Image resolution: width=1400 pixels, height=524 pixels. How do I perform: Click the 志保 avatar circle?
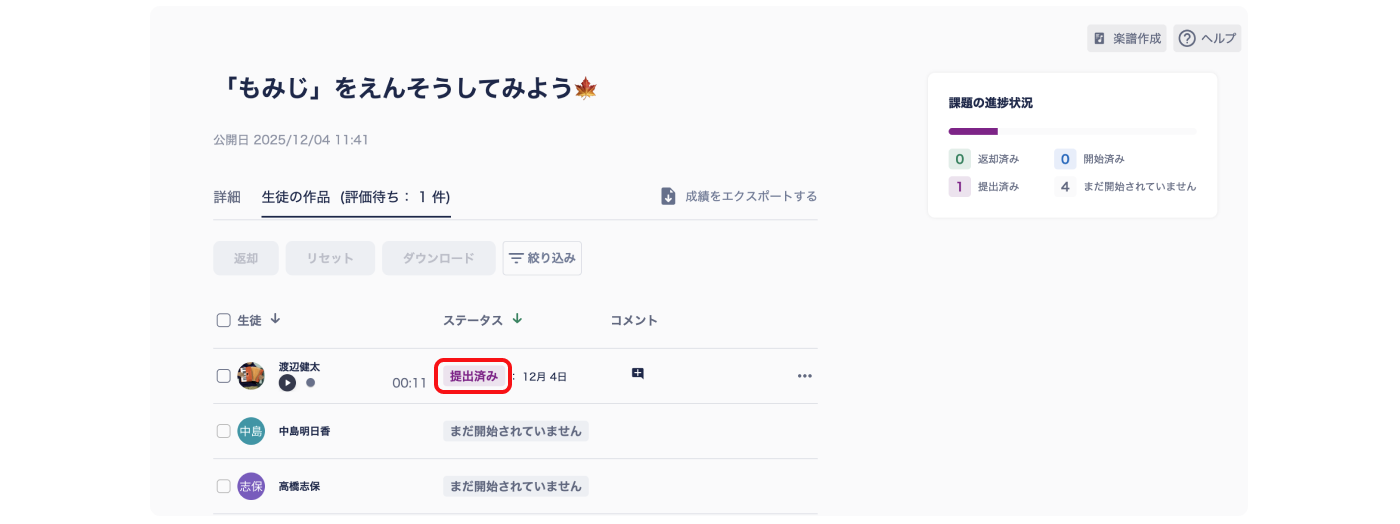pyautogui.click(x=251, y=486)
